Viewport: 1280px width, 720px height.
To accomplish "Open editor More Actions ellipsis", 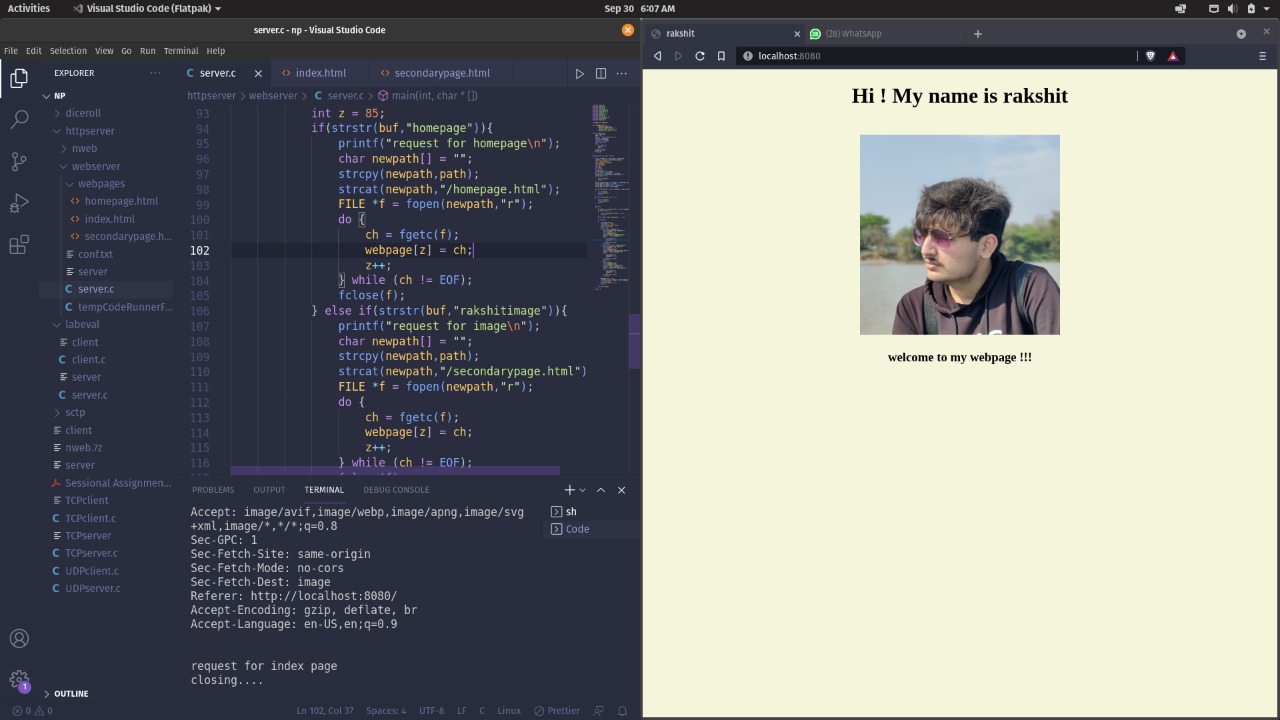I will [622, 73].
